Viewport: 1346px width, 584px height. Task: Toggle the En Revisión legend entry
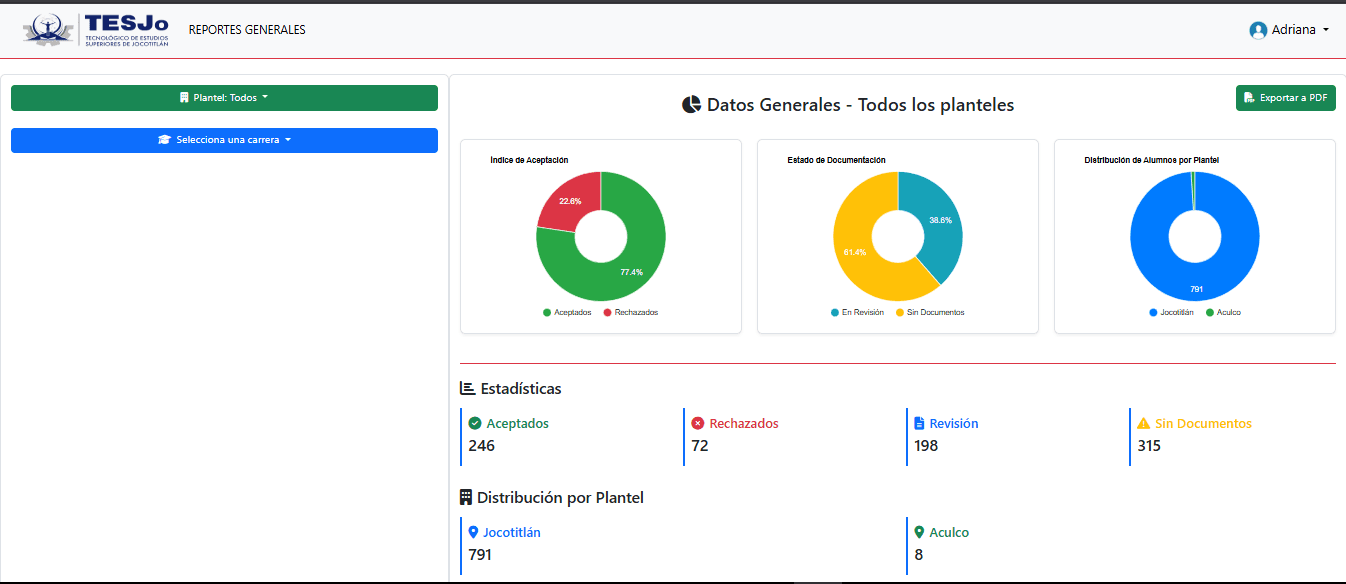tap(858, 312)
